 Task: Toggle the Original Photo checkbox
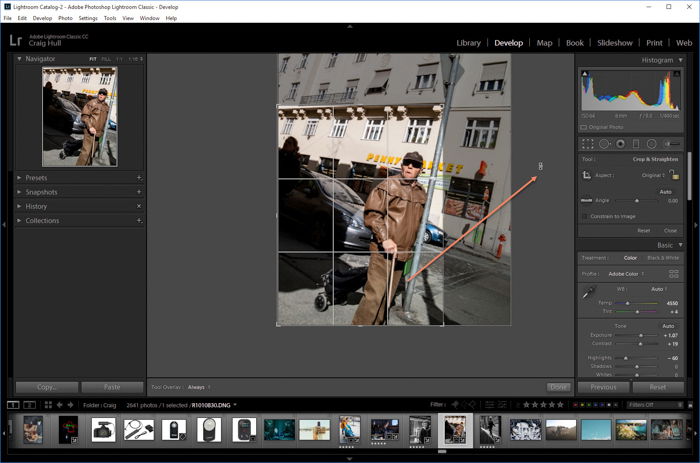pyautogui.click(x=585, y=127)
